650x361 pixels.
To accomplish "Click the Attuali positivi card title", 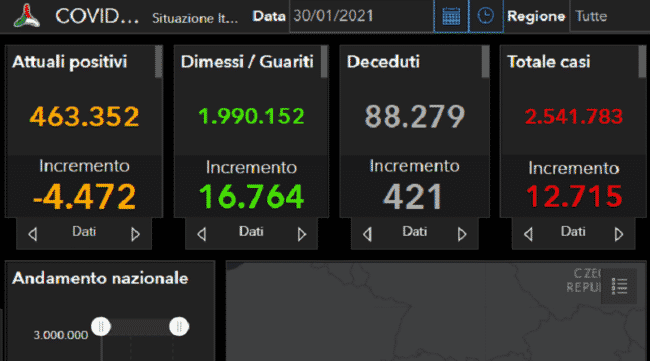I will (70, 62).
